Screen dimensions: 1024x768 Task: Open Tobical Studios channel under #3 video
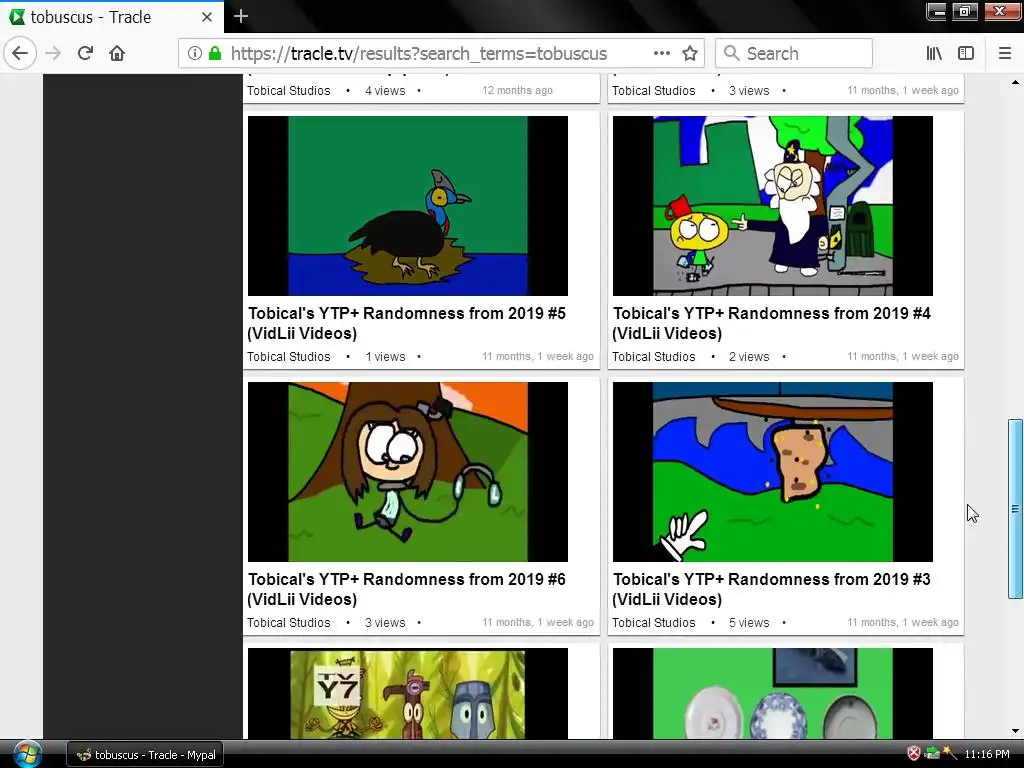point(654,622)
